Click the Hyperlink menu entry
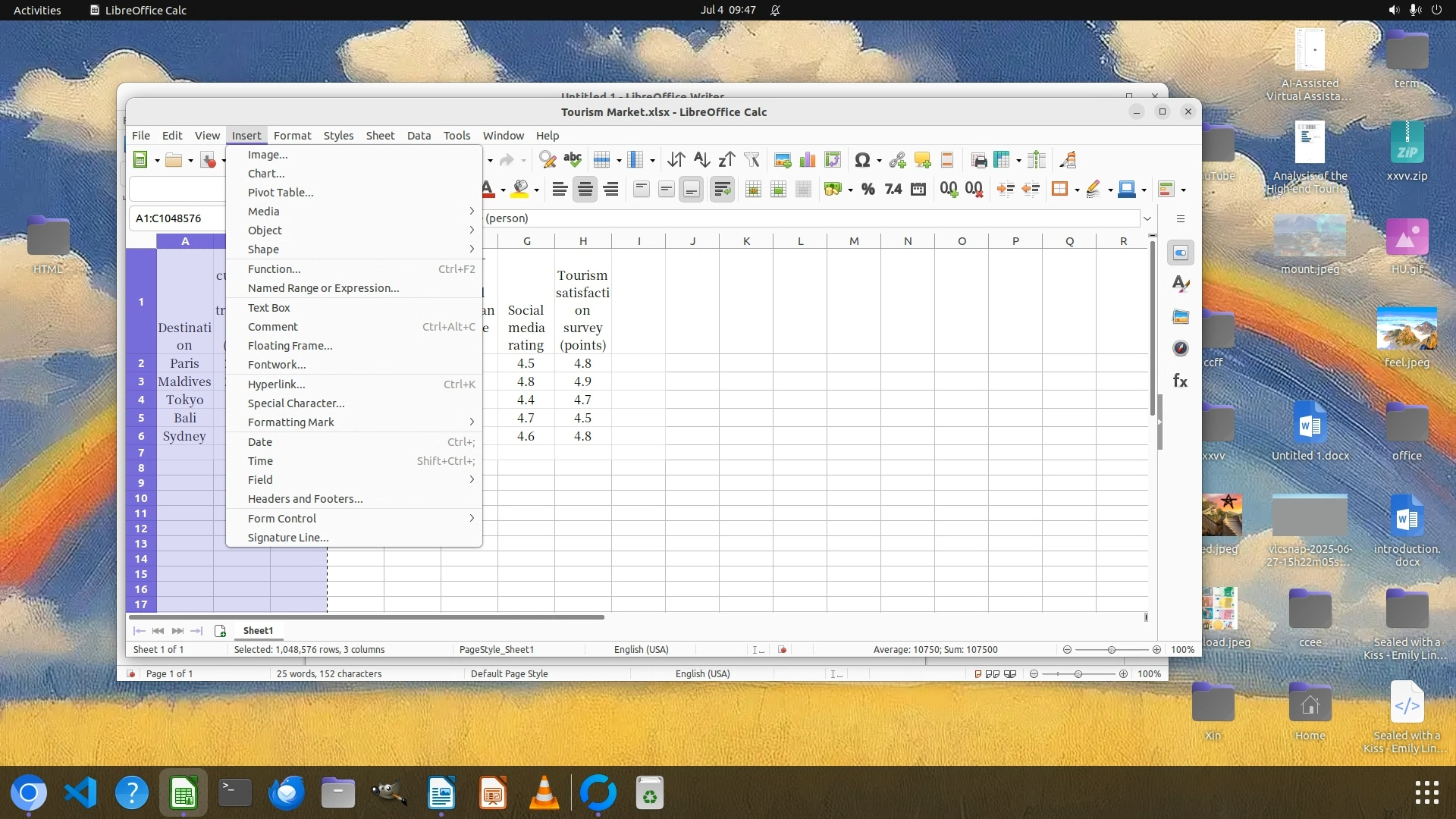The width and height of the screenshot is (1456, 819). [x=277, y=384]
